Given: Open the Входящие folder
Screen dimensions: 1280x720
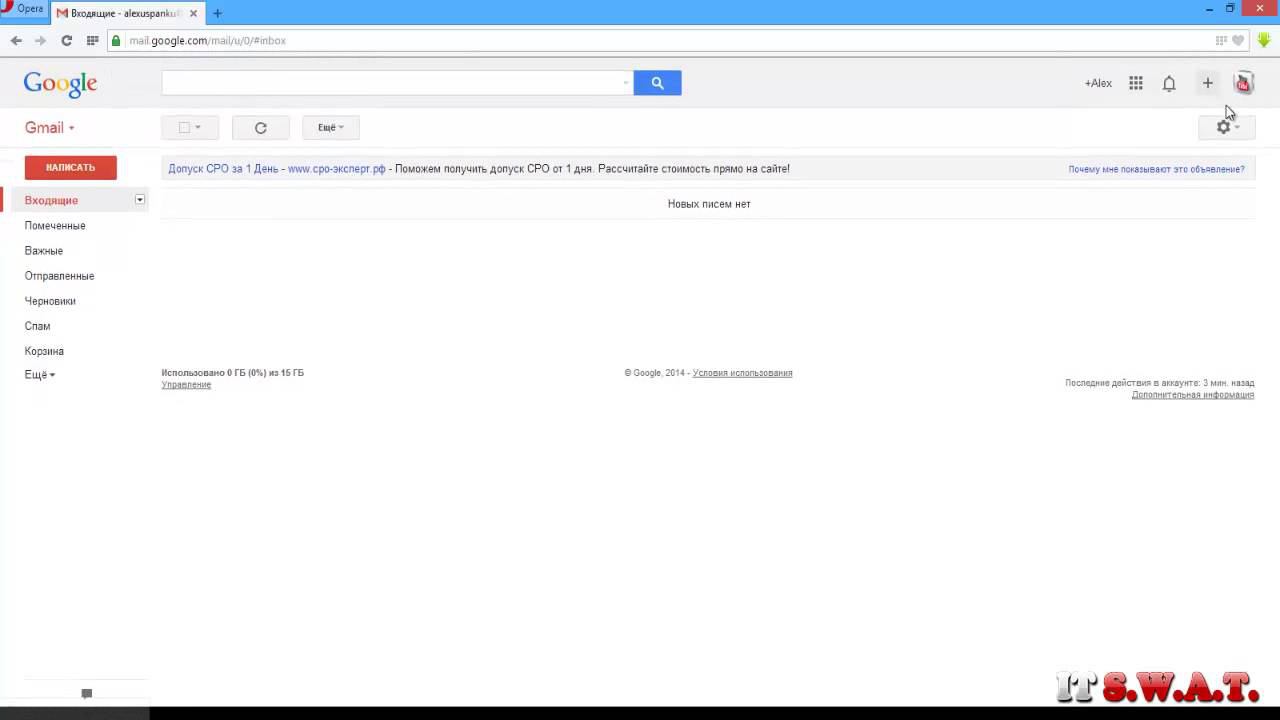Looking at the screenshot, I should tap(51, 200).
